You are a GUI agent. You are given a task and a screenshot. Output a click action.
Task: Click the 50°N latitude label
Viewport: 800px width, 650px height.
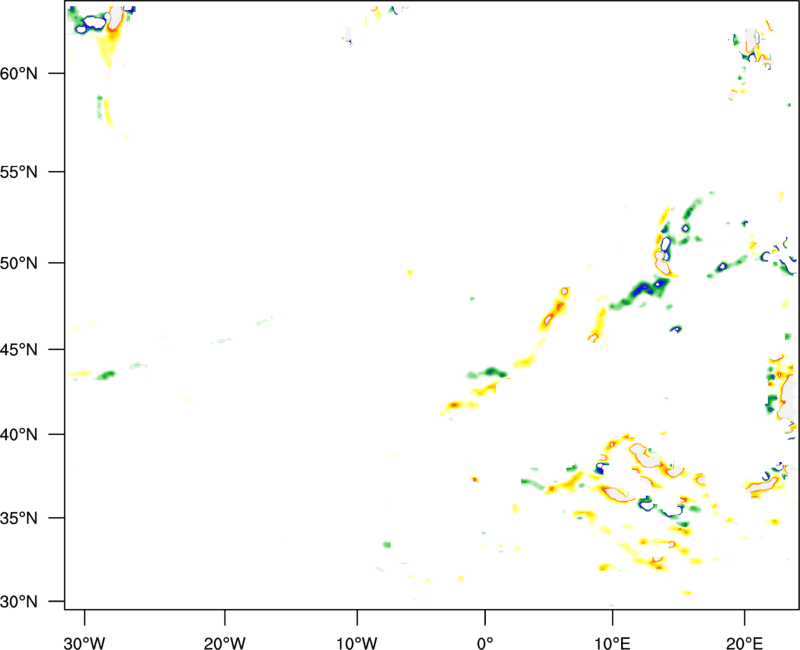tap(19, 263)
